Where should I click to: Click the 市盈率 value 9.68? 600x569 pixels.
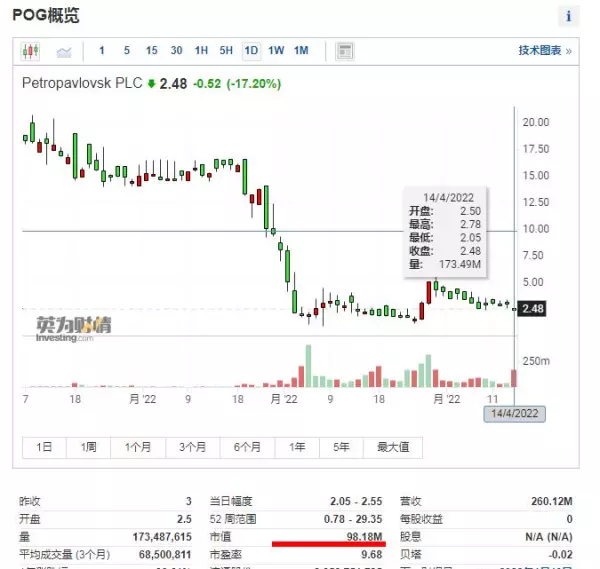point(372,554)
